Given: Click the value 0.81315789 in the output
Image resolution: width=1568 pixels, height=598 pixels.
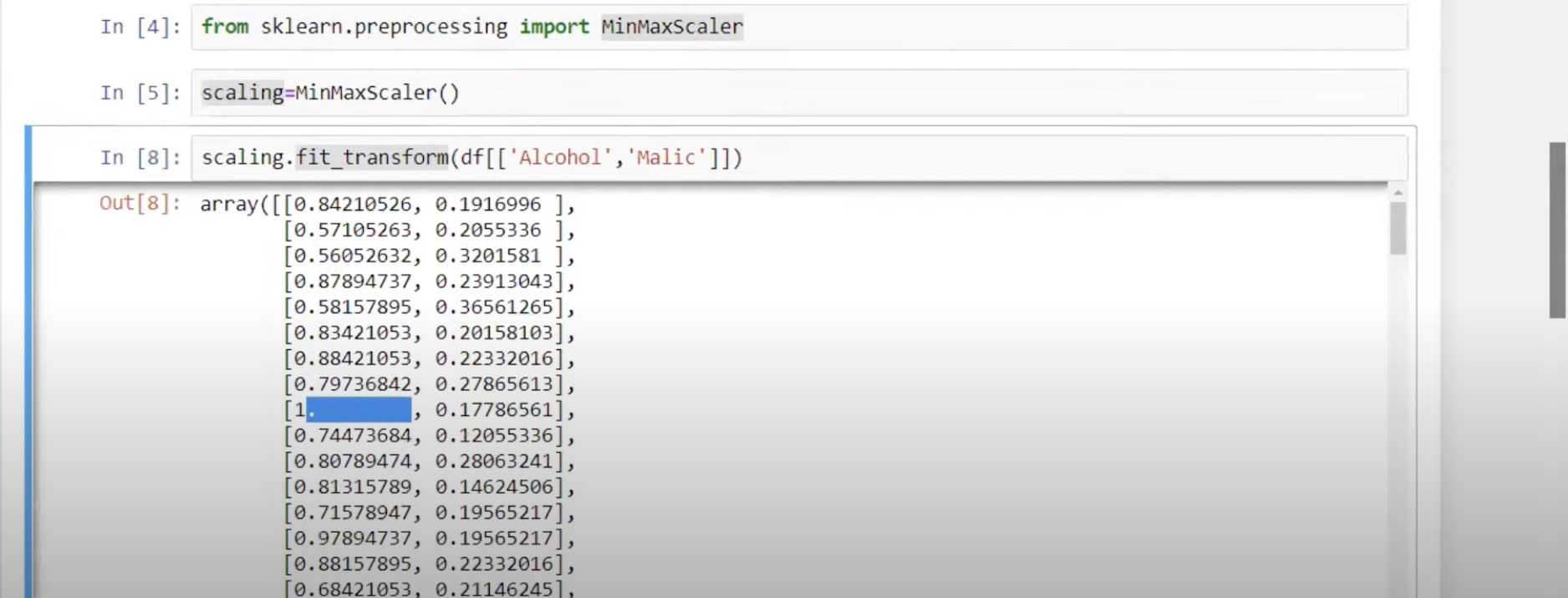Looking at the screenshot, I should click(353, 487).
